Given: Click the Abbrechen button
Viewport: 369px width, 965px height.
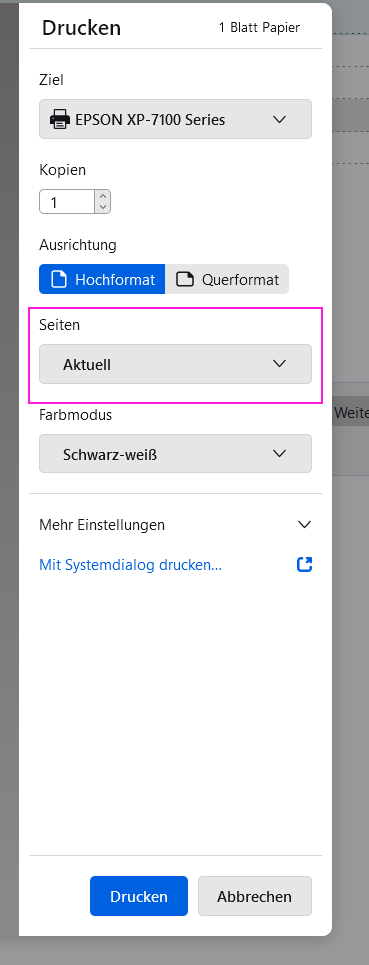Looking at the screenshot, I should (255, 896).
